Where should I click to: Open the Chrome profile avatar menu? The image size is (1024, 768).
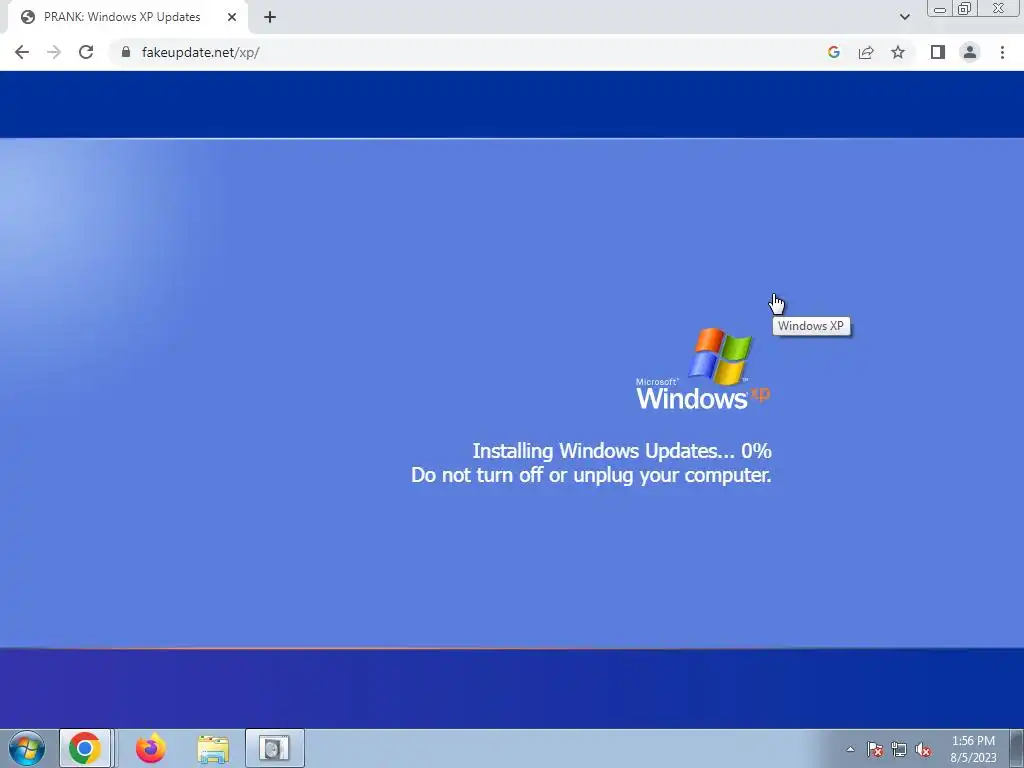970,52
